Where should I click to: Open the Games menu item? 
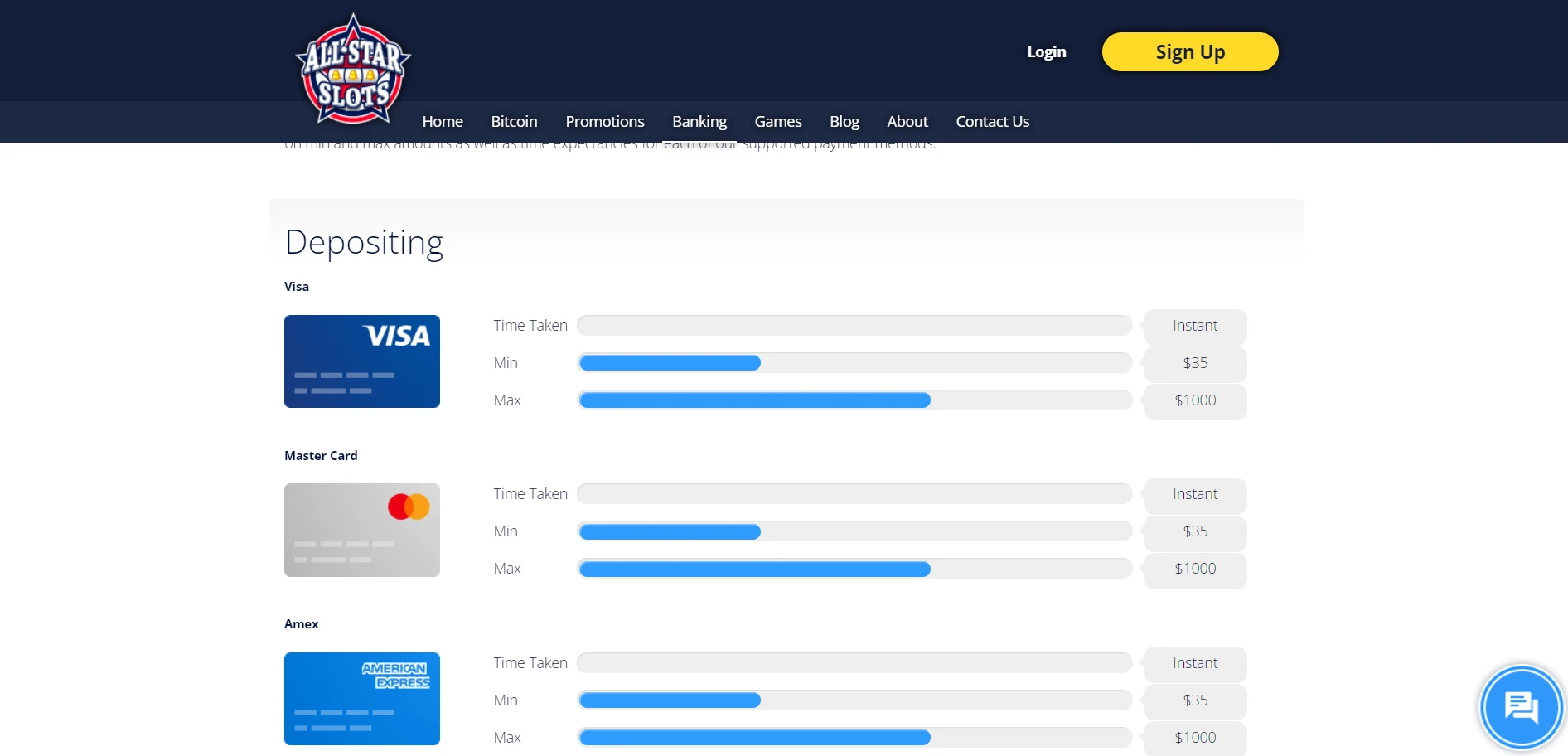coord(778,122)
